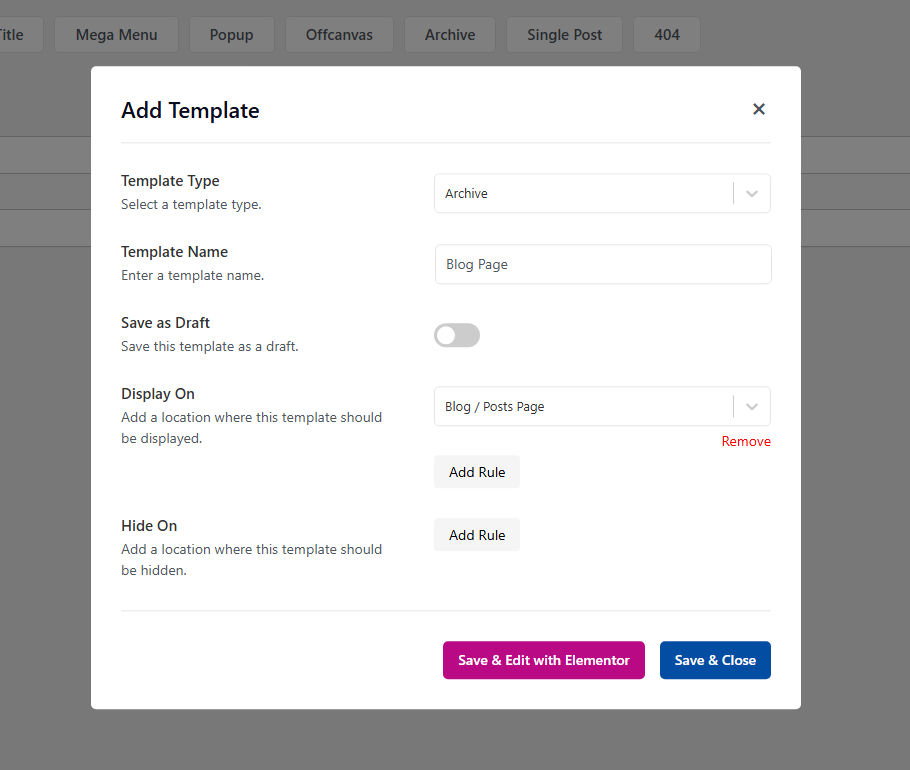Open the Archive template type combo box
The width and height of the screenshot is (910, 770).
click(602, 194)
